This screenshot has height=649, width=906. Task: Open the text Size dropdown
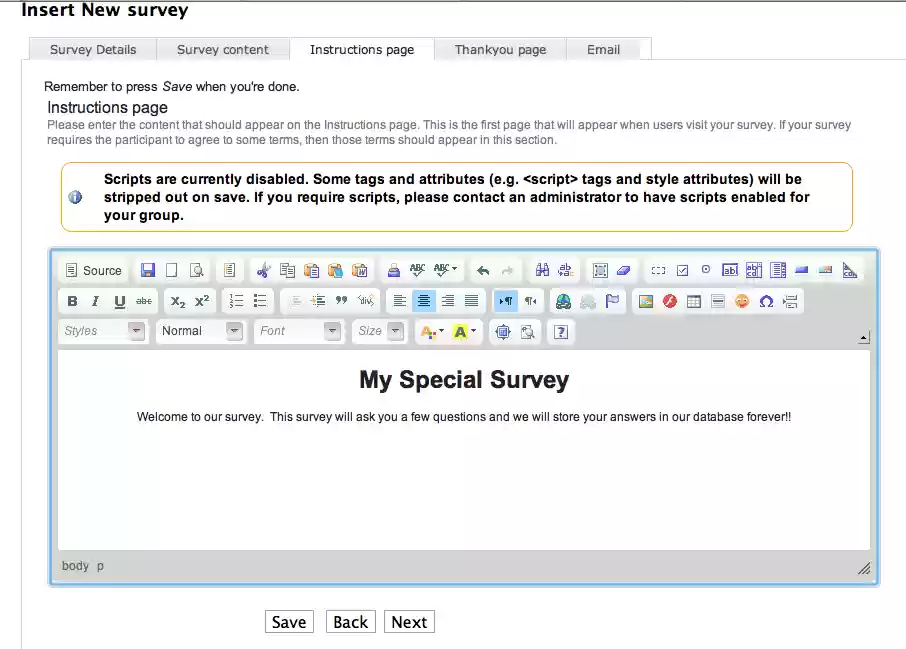(377, 331)
